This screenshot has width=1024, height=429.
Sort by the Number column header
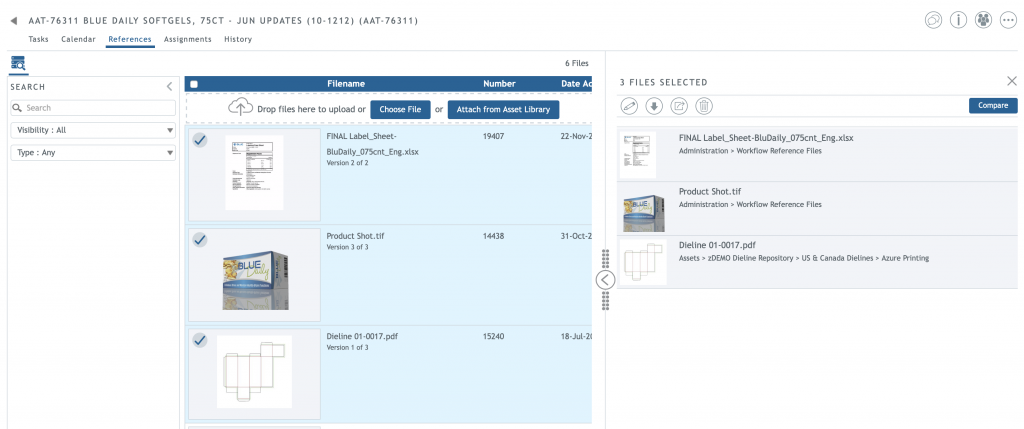499,84
